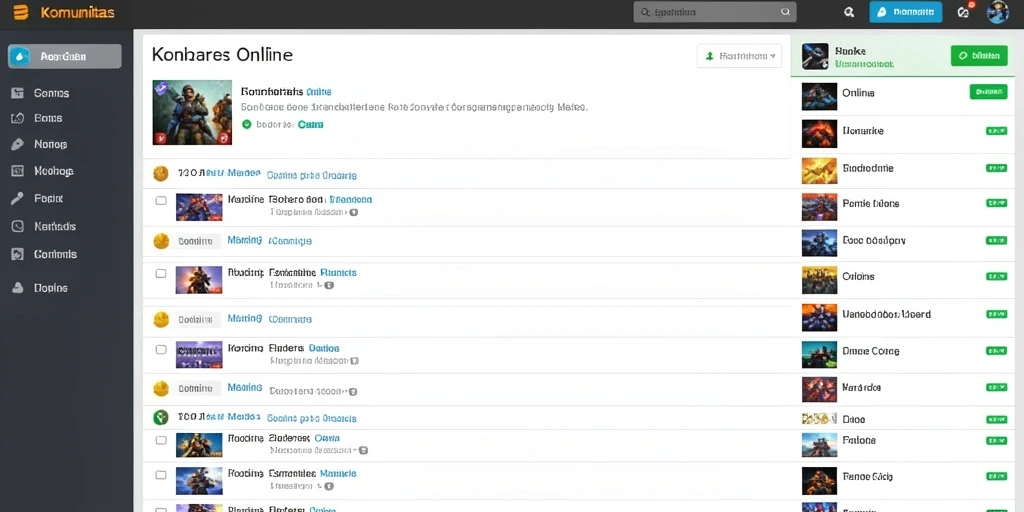Click the blue droplet icon in highlighted sidebar item
Screen dimensions: 1024x512
pyautogui.click(x=22, y=57)
